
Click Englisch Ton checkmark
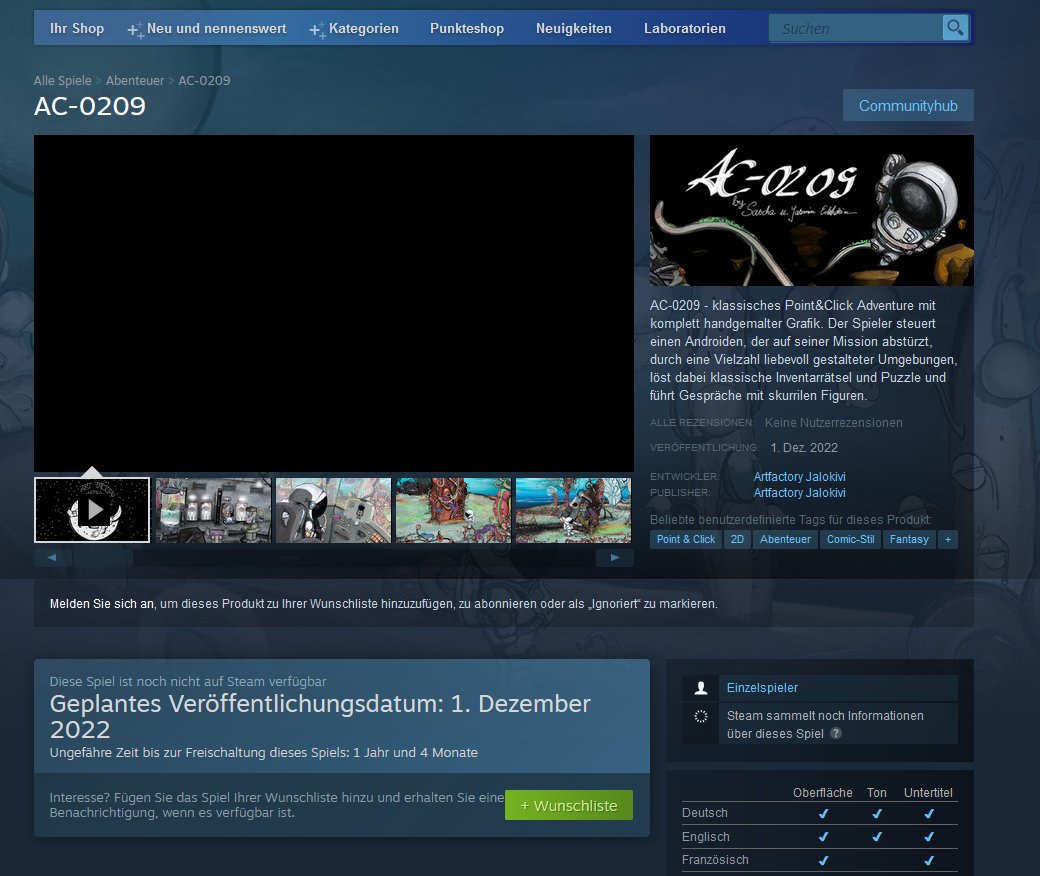pyautogui.click(x=877, y=837)
